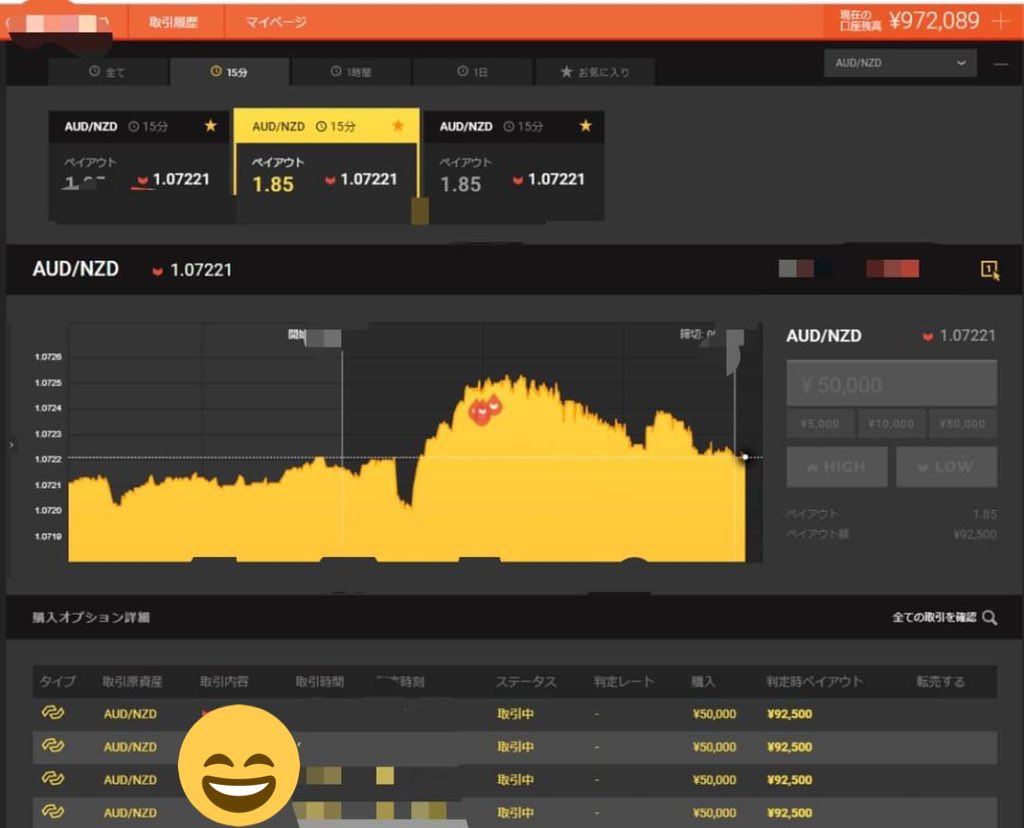Select the highlighted yellow AUD/NZD card
Screen dimensions: 1024x828
[x=327, y=166]
